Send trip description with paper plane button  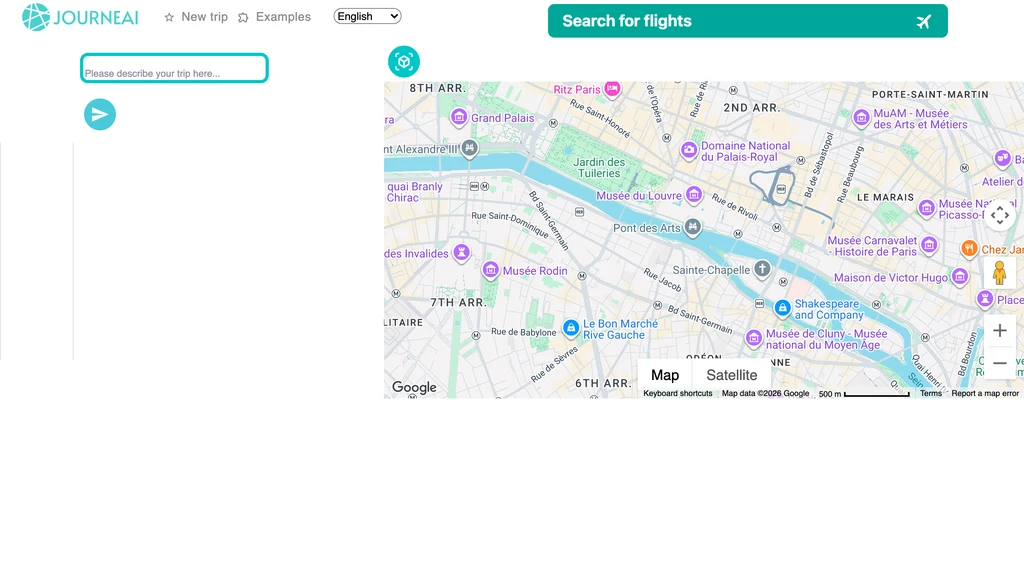pyautogui.click(x=100, y=114)
